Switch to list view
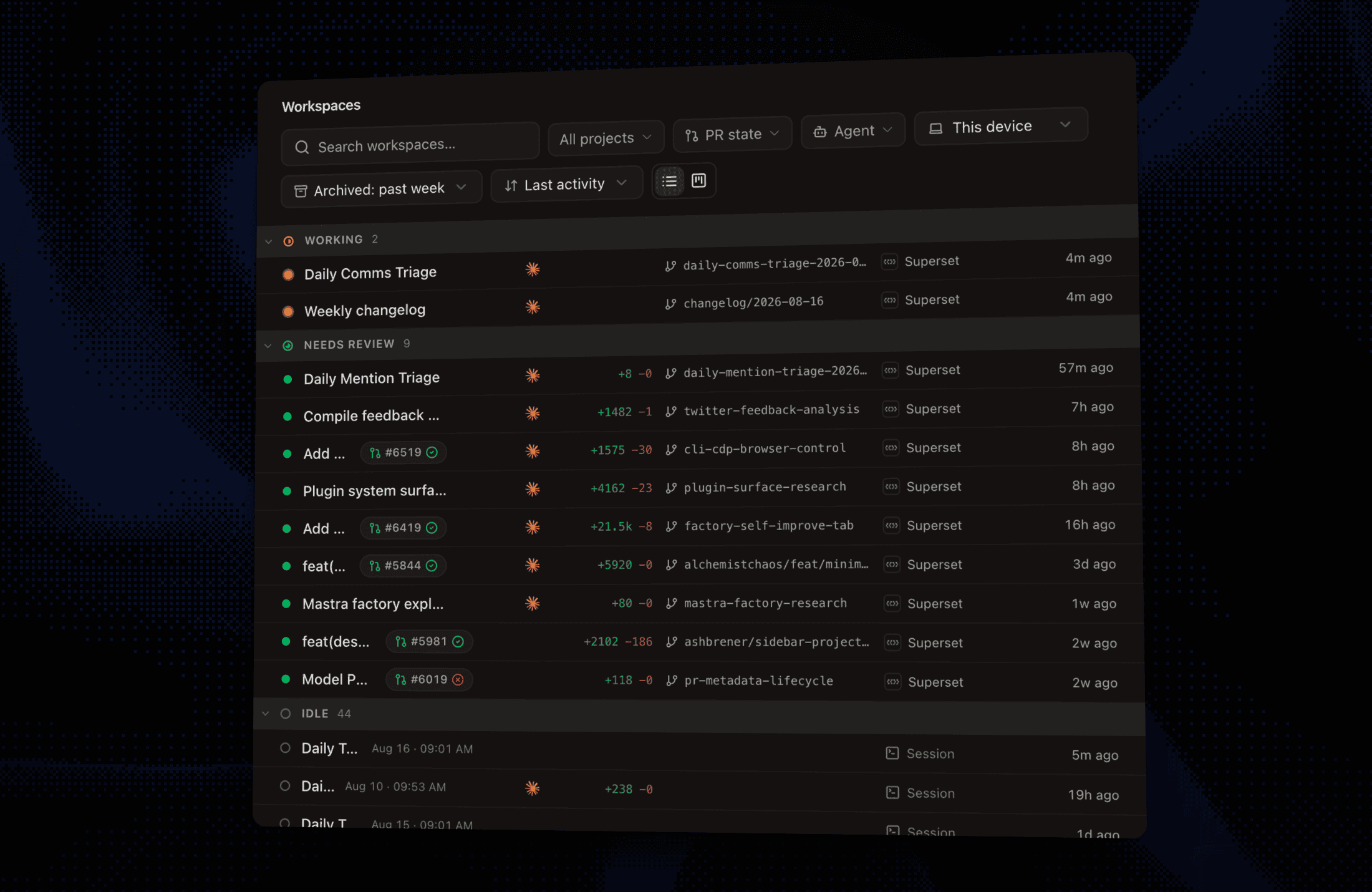This screenshot has width=1372, height=892. tap(669, 182)
